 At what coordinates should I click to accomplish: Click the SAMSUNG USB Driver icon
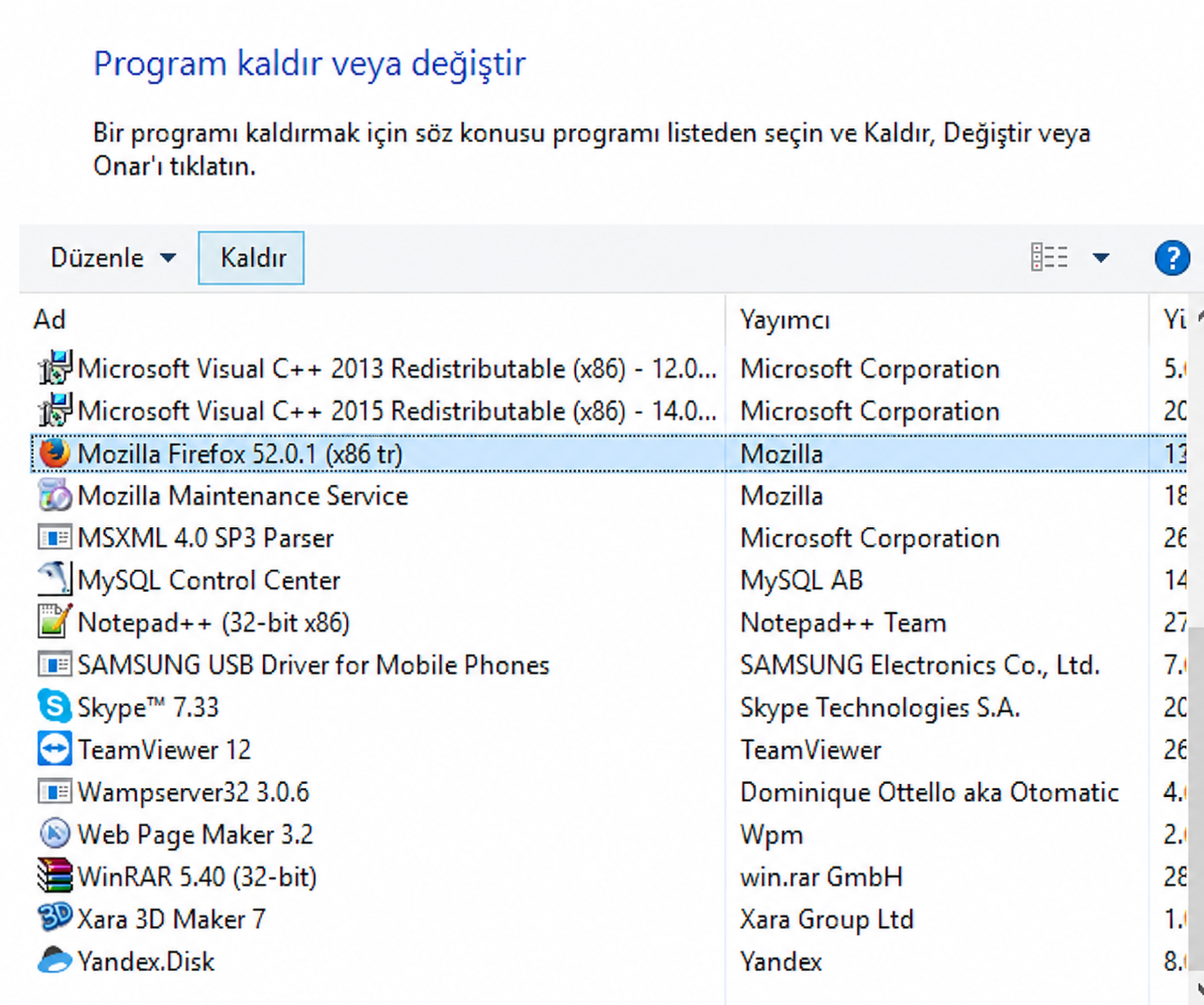(54, 665)
